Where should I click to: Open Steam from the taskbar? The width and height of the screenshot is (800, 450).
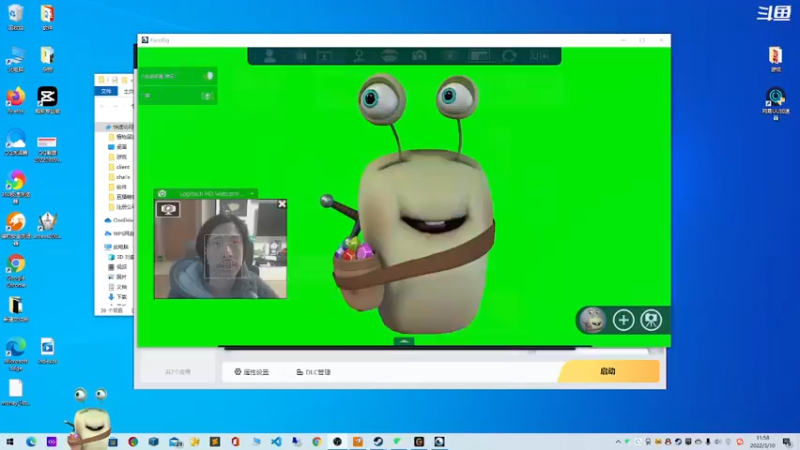coord(378,442)
